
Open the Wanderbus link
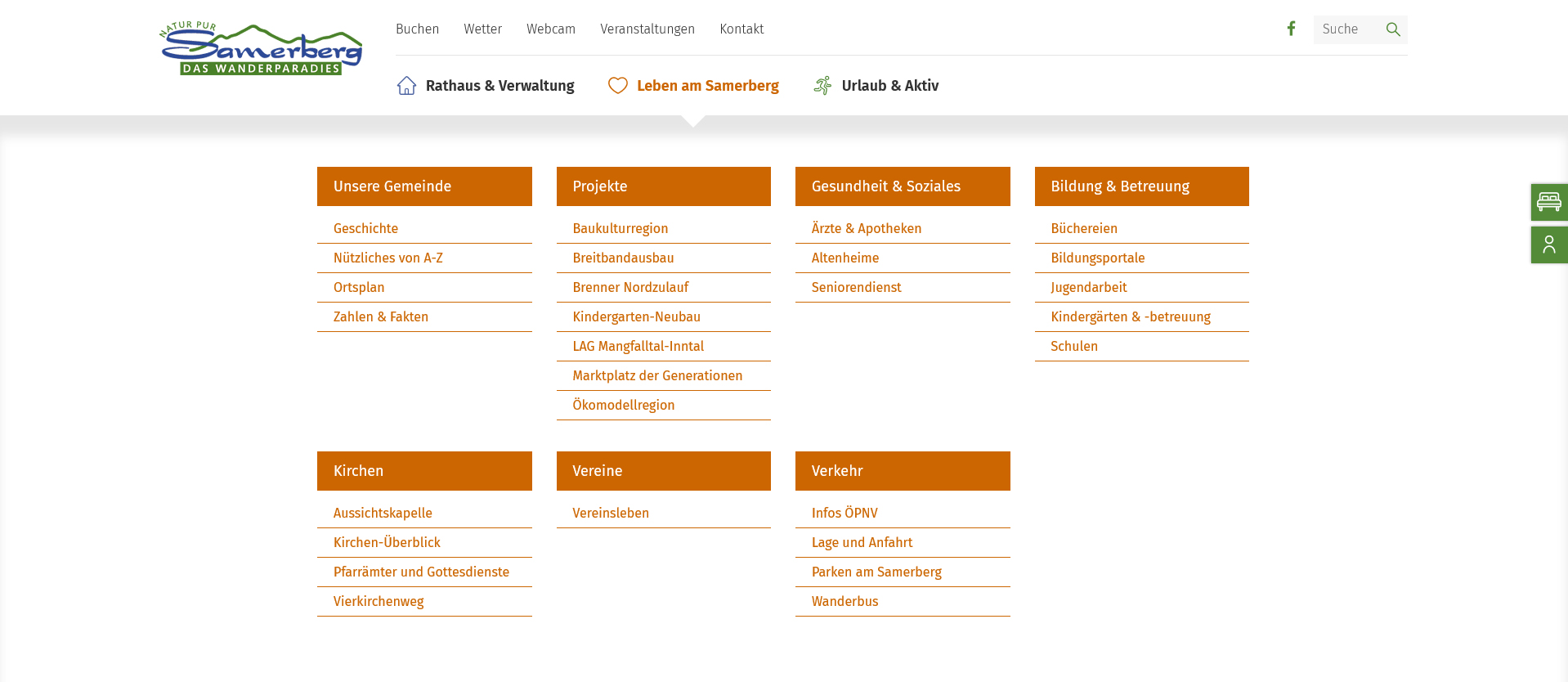pyautogui.click(x=844, y=602)
